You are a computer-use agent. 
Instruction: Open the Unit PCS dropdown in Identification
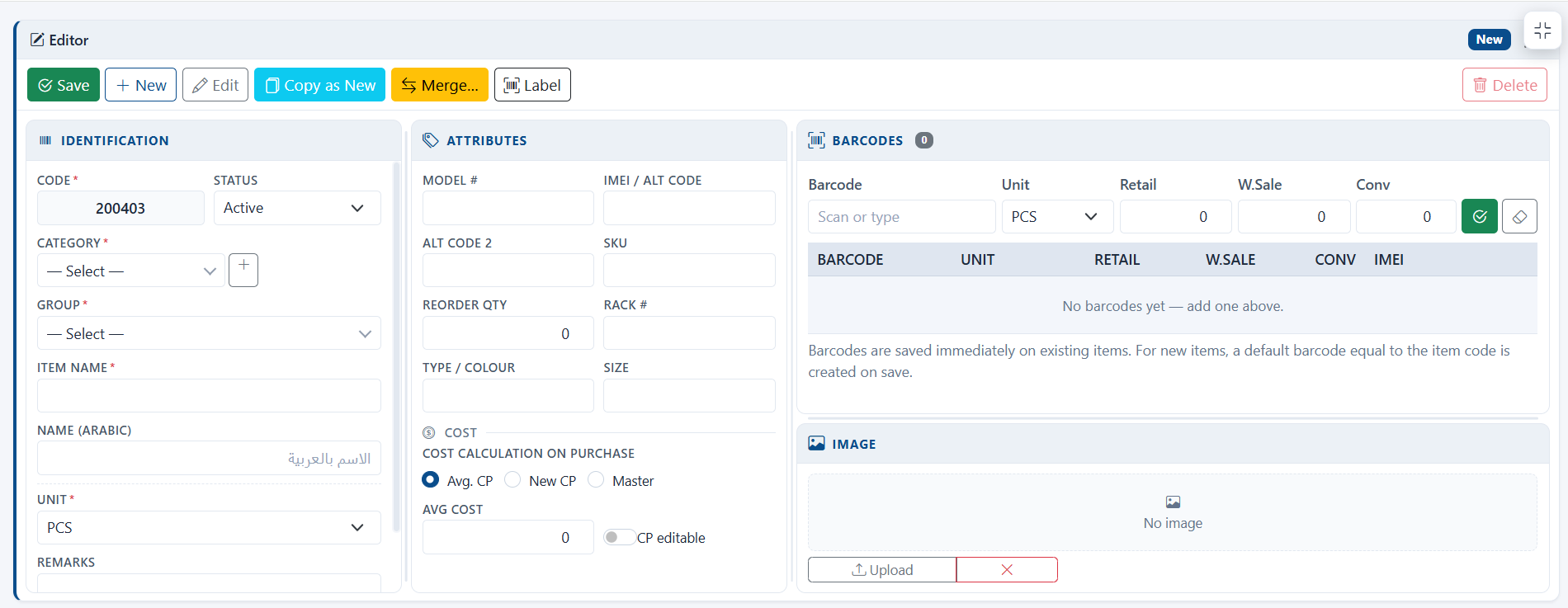[x=209, y=527]
